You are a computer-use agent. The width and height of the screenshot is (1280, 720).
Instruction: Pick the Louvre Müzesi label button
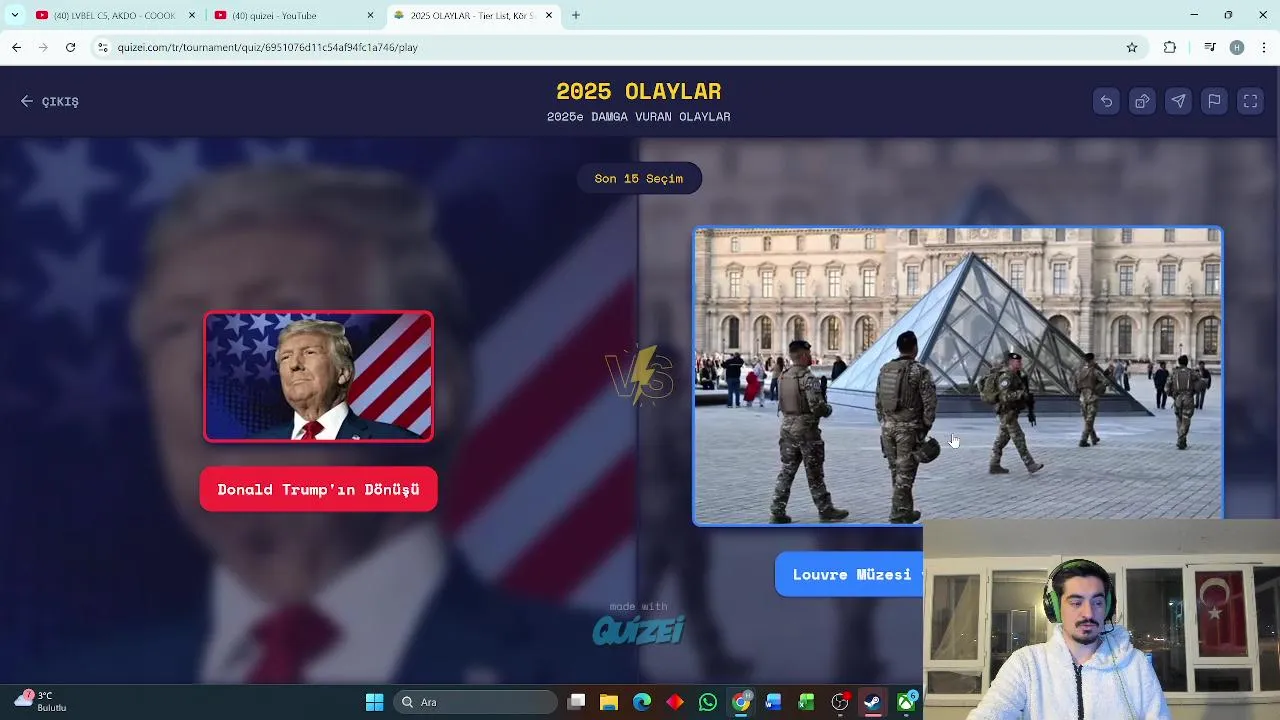pyautogui.click(x=850, y=575)
